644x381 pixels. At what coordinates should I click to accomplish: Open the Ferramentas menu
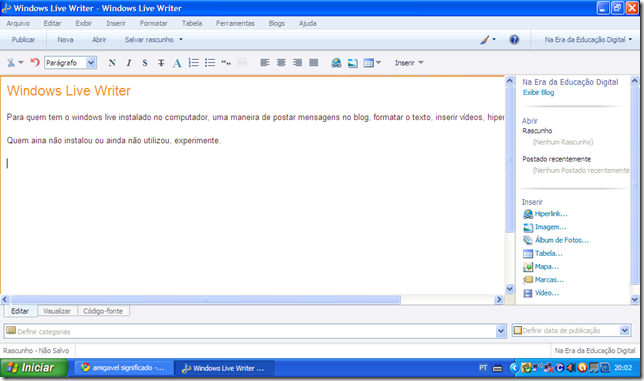(x=235, y=23)
